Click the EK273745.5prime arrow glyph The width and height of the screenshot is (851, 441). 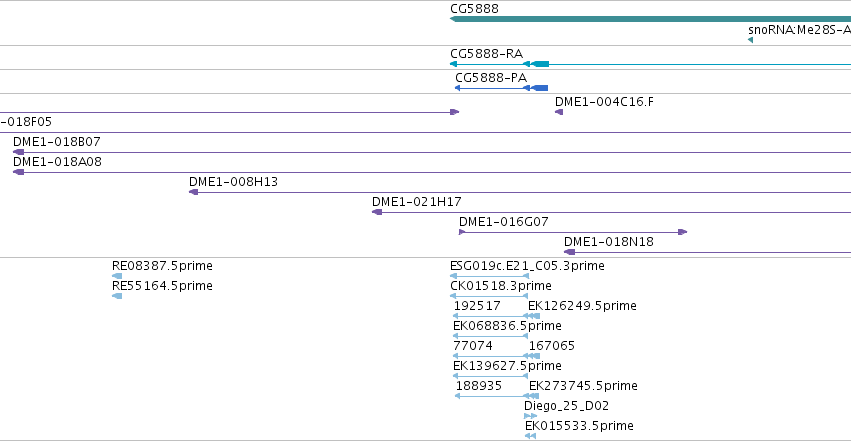click(x=534, y=397)
